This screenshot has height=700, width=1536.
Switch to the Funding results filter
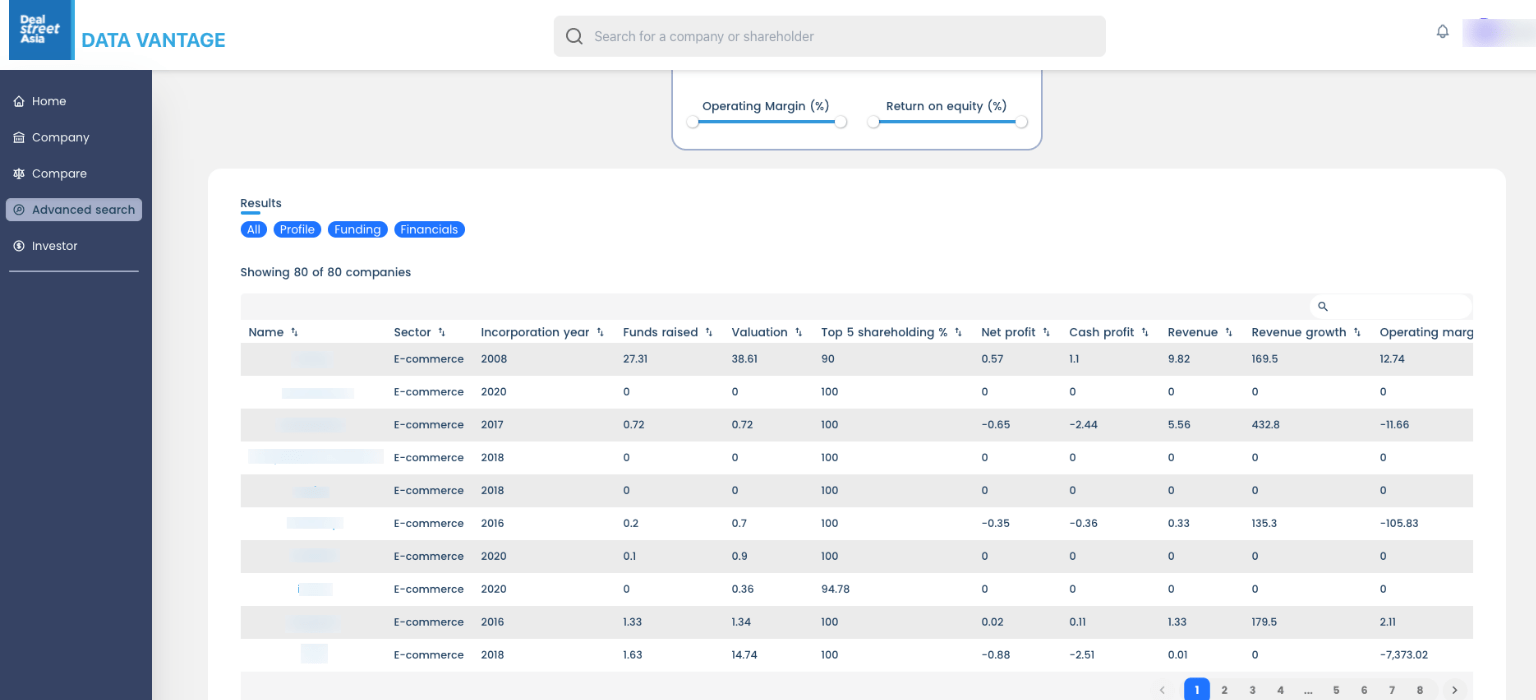coord(357,229)
